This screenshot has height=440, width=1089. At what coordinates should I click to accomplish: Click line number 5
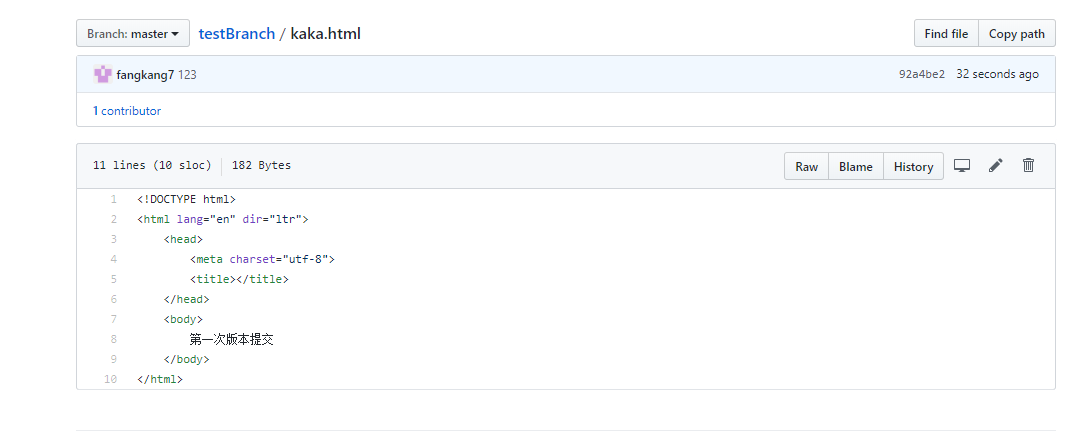[113, 279]
